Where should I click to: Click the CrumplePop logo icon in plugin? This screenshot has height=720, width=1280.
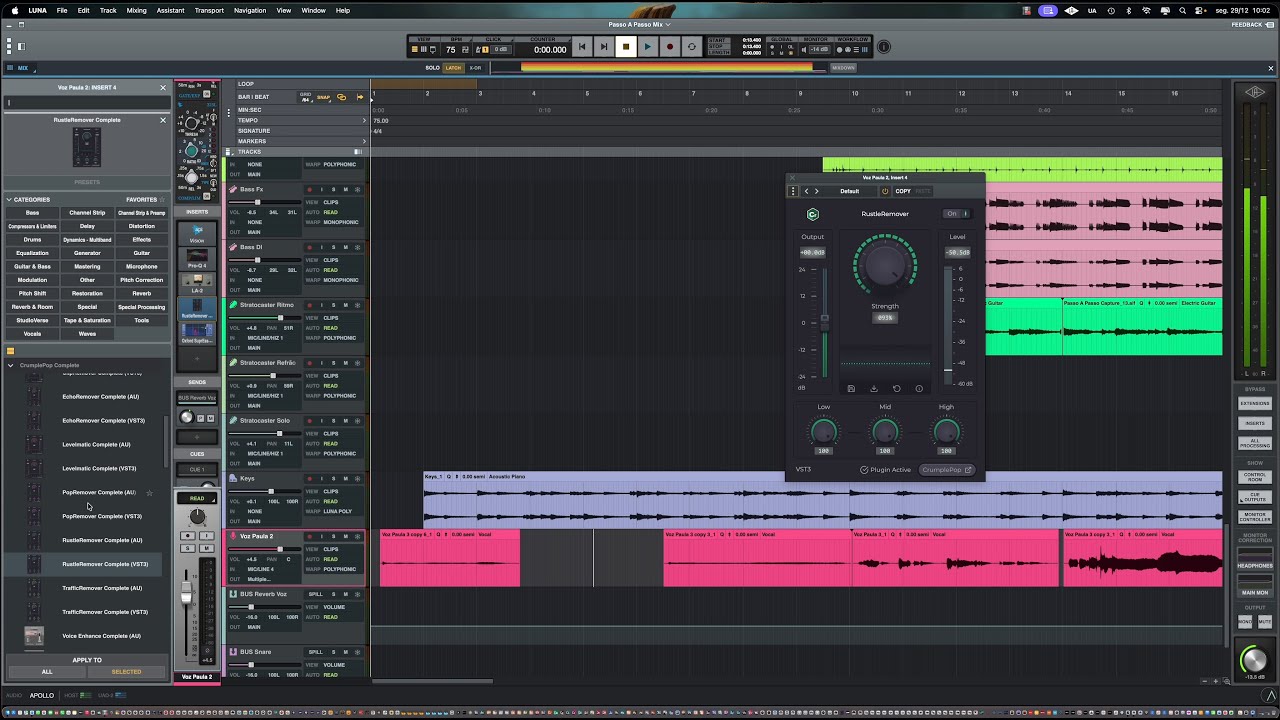[812, 214]
